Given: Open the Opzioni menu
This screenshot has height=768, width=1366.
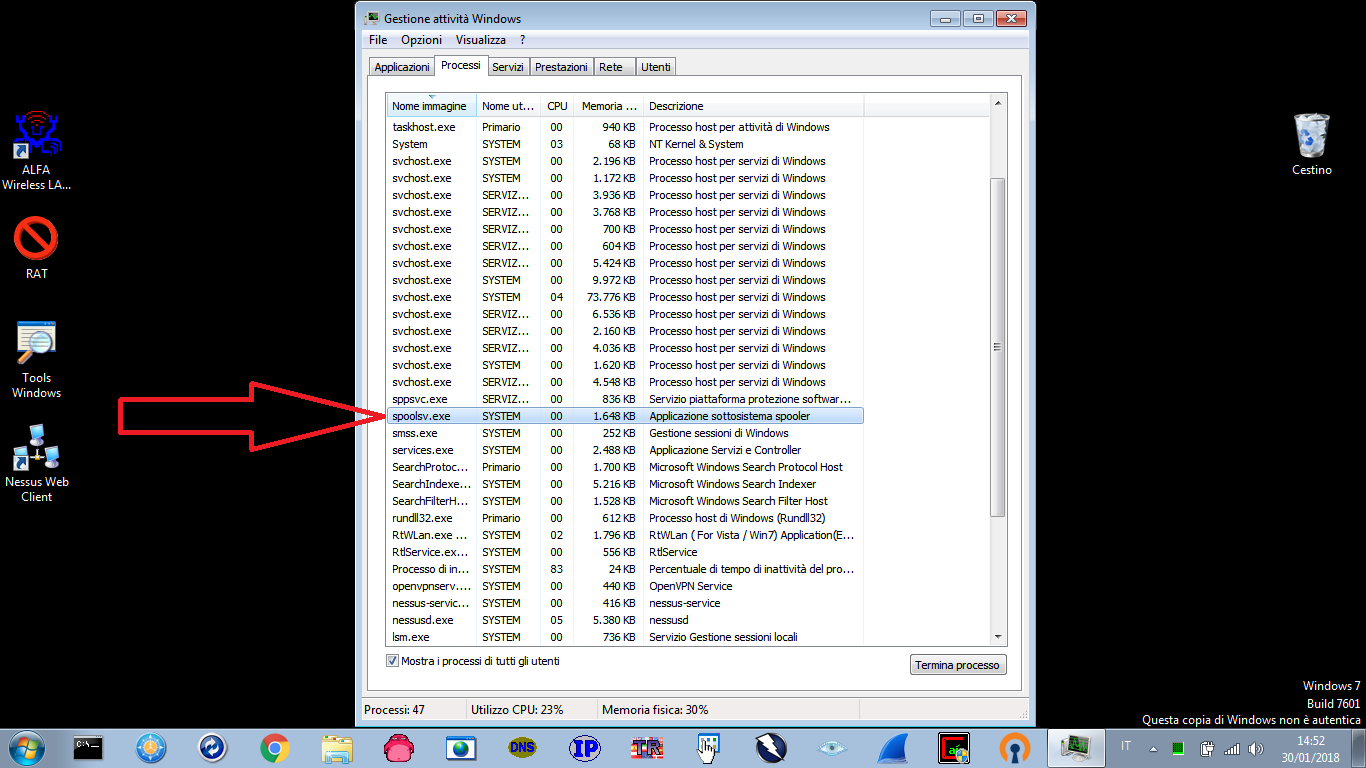Looking at the screenshot, I should click(421, 40).
